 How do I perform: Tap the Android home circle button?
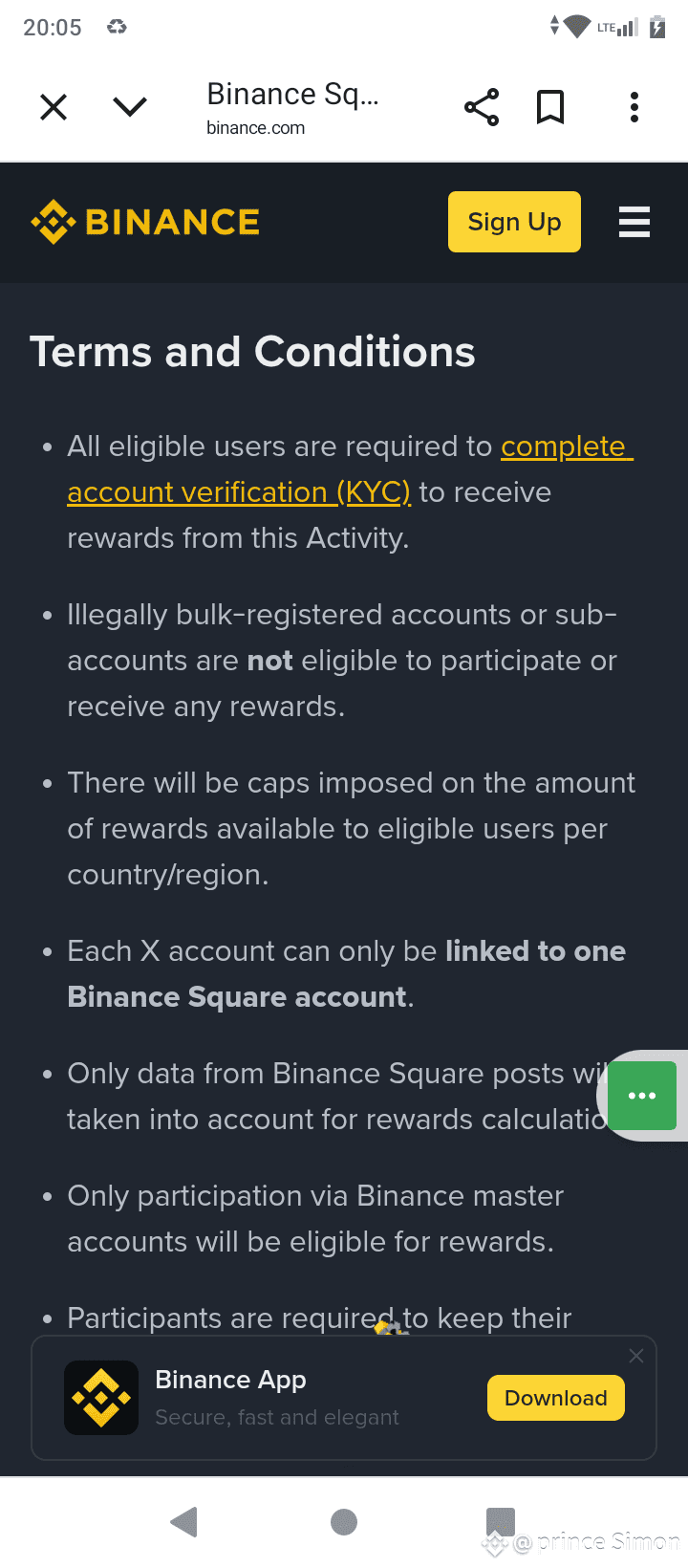point(344,1521)
